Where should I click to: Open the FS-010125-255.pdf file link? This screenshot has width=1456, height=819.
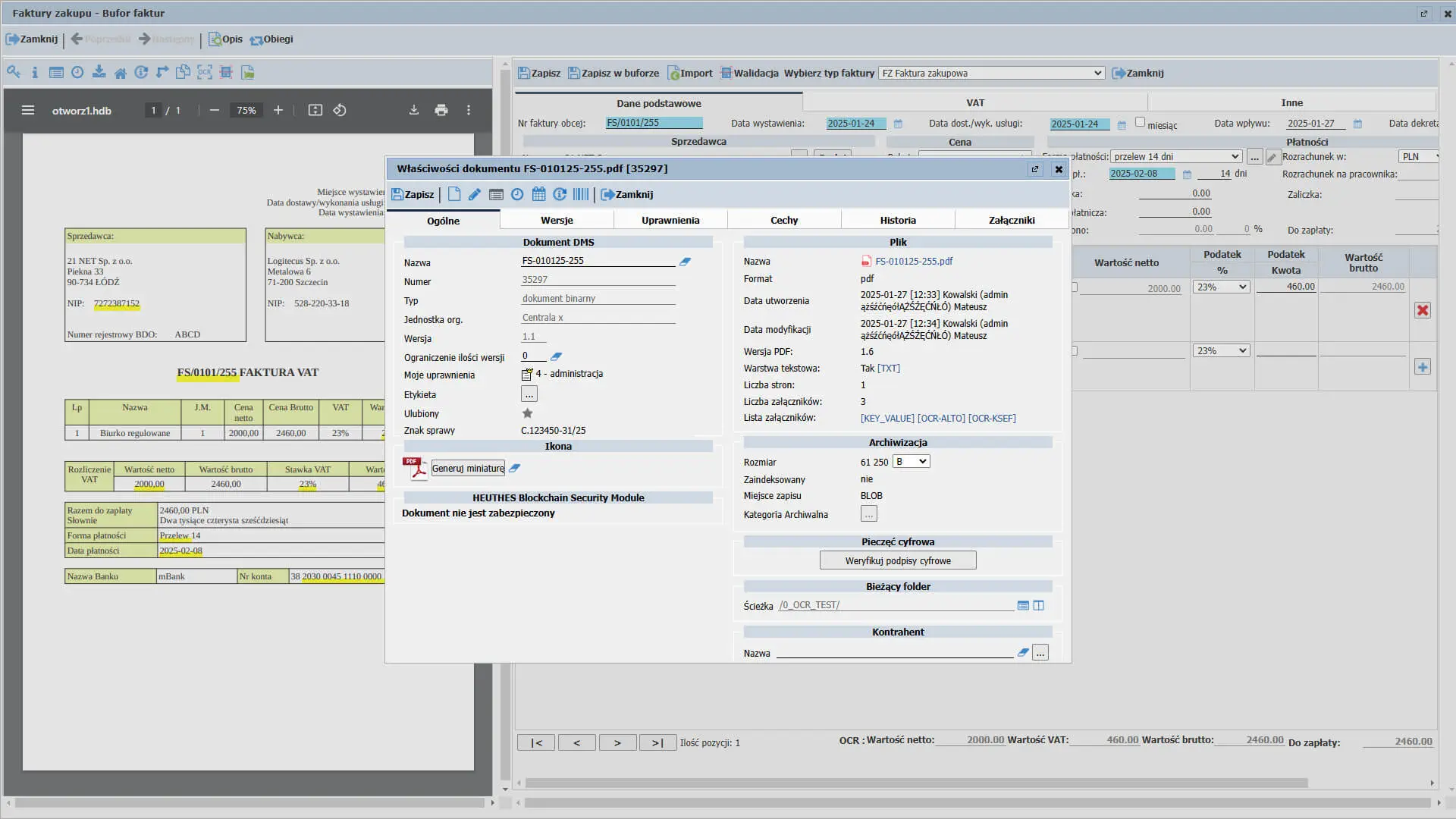914,262
